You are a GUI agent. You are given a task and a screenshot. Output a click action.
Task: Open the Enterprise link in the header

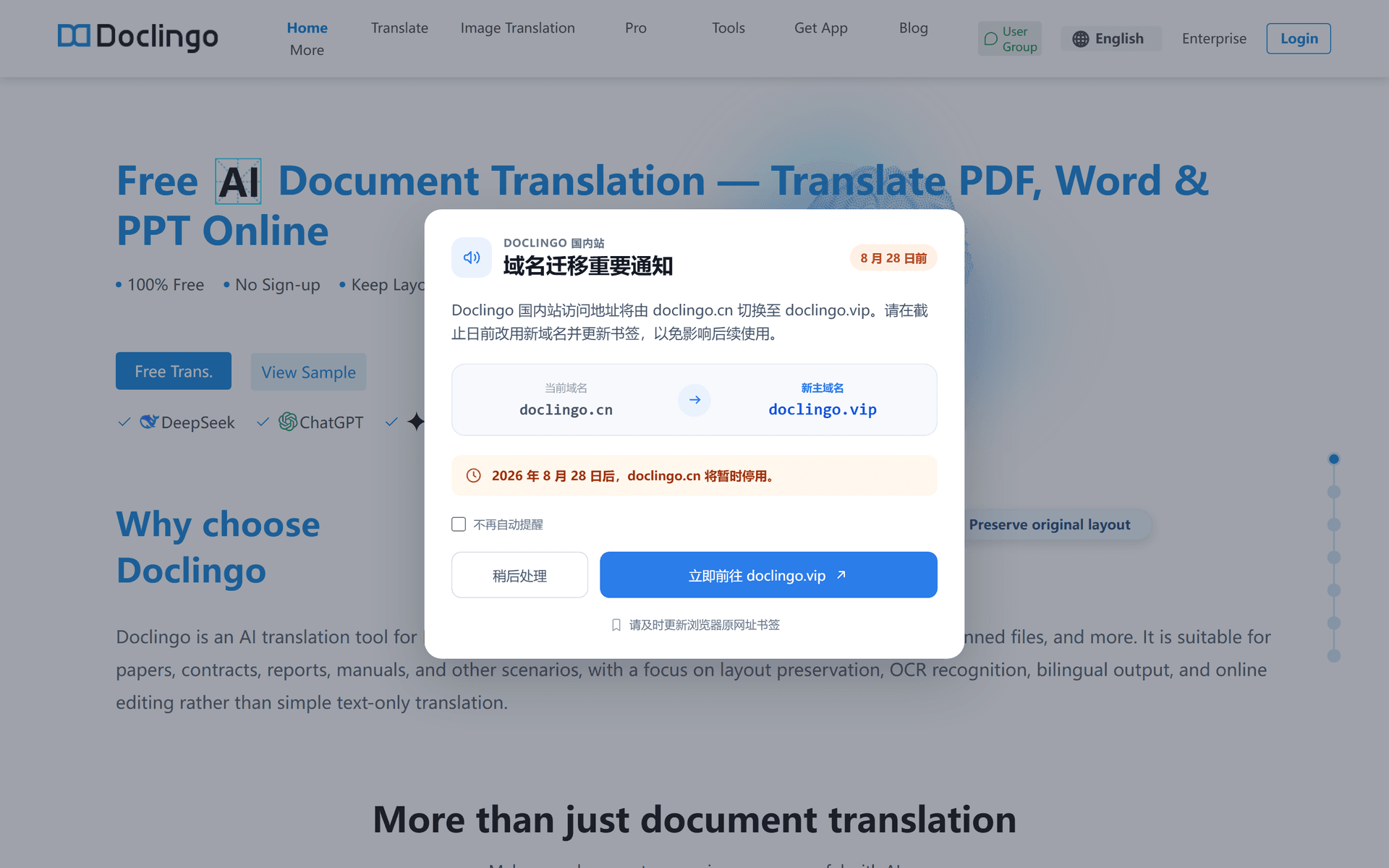point(1214,38)
